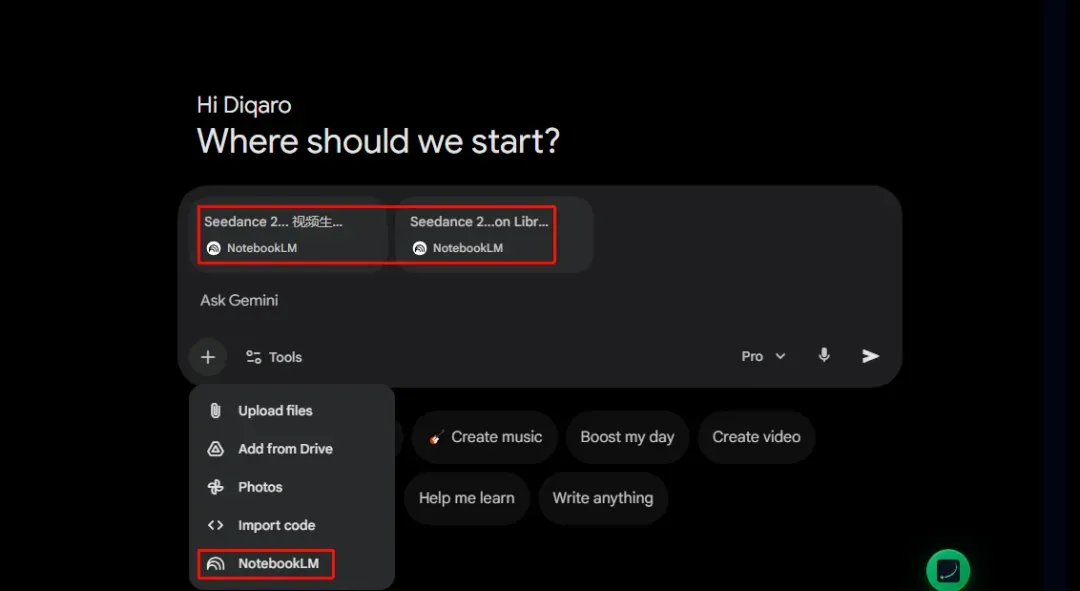Select the Create video suggestion
The width and height of the screenshot is (1080, 591).
coord(756,437)
